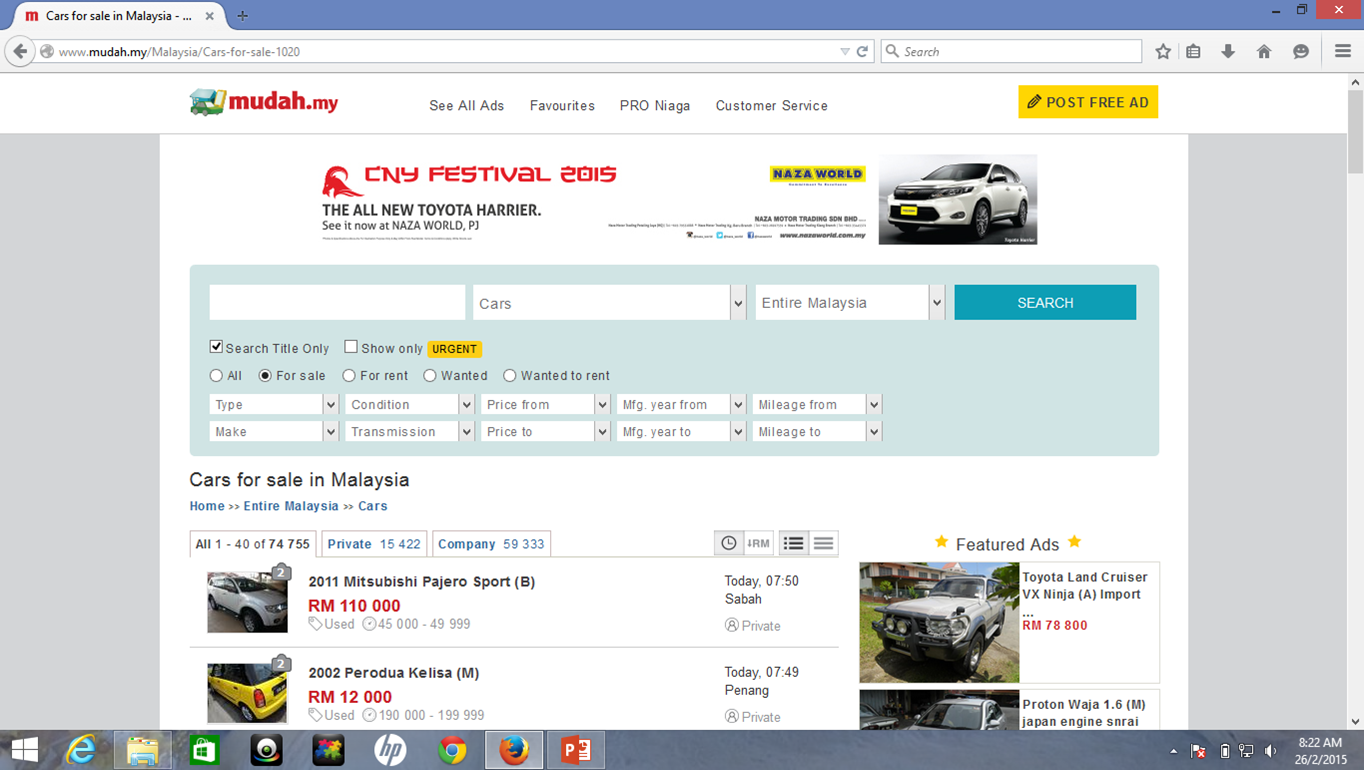This screenshot has height=770, width=1364.
Task: Open Firefox hamburger menu
Action: pyautogui.click(x=1343, y=51)
